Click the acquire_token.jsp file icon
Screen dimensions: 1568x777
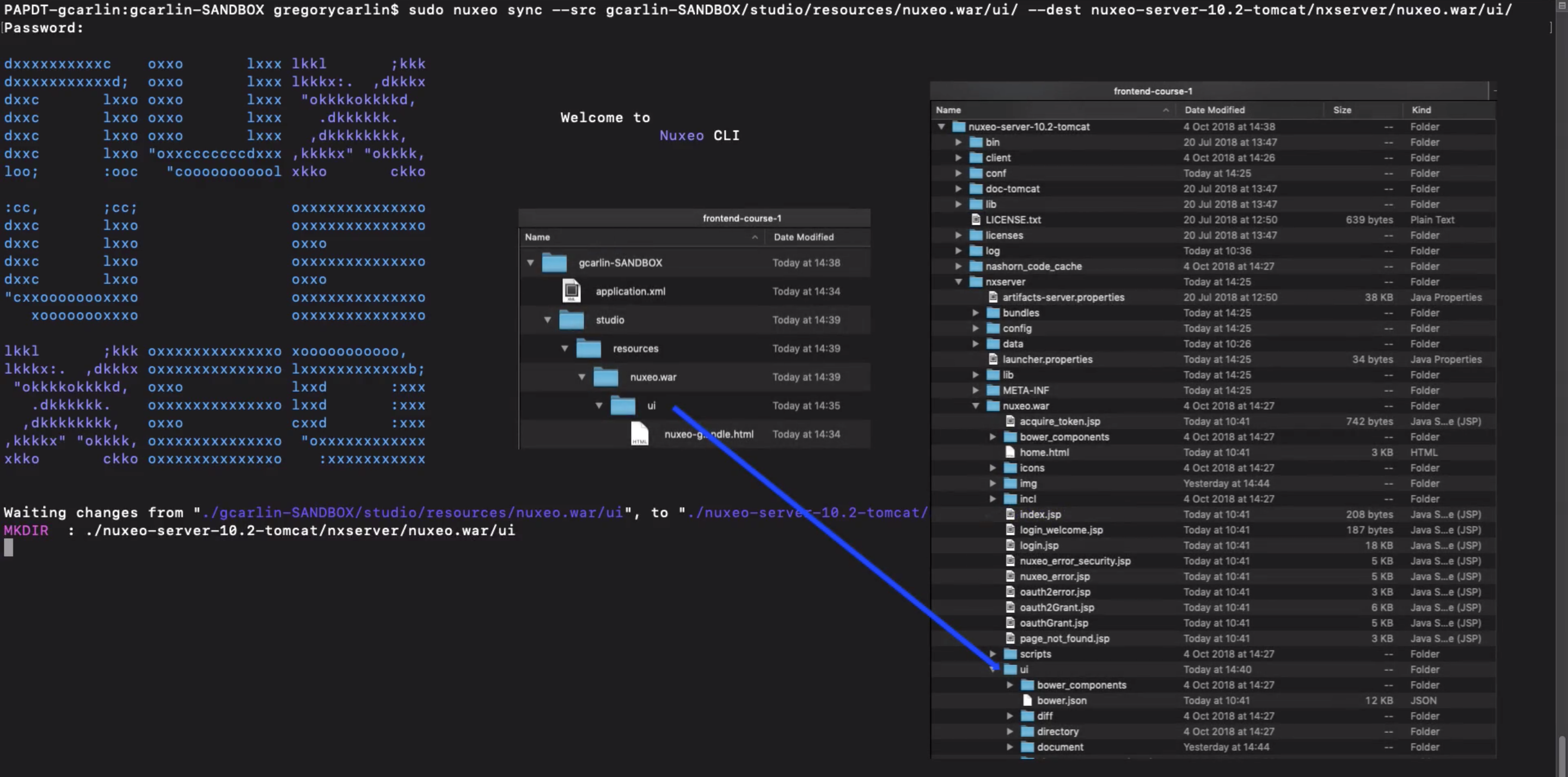tap(1010, 421)
